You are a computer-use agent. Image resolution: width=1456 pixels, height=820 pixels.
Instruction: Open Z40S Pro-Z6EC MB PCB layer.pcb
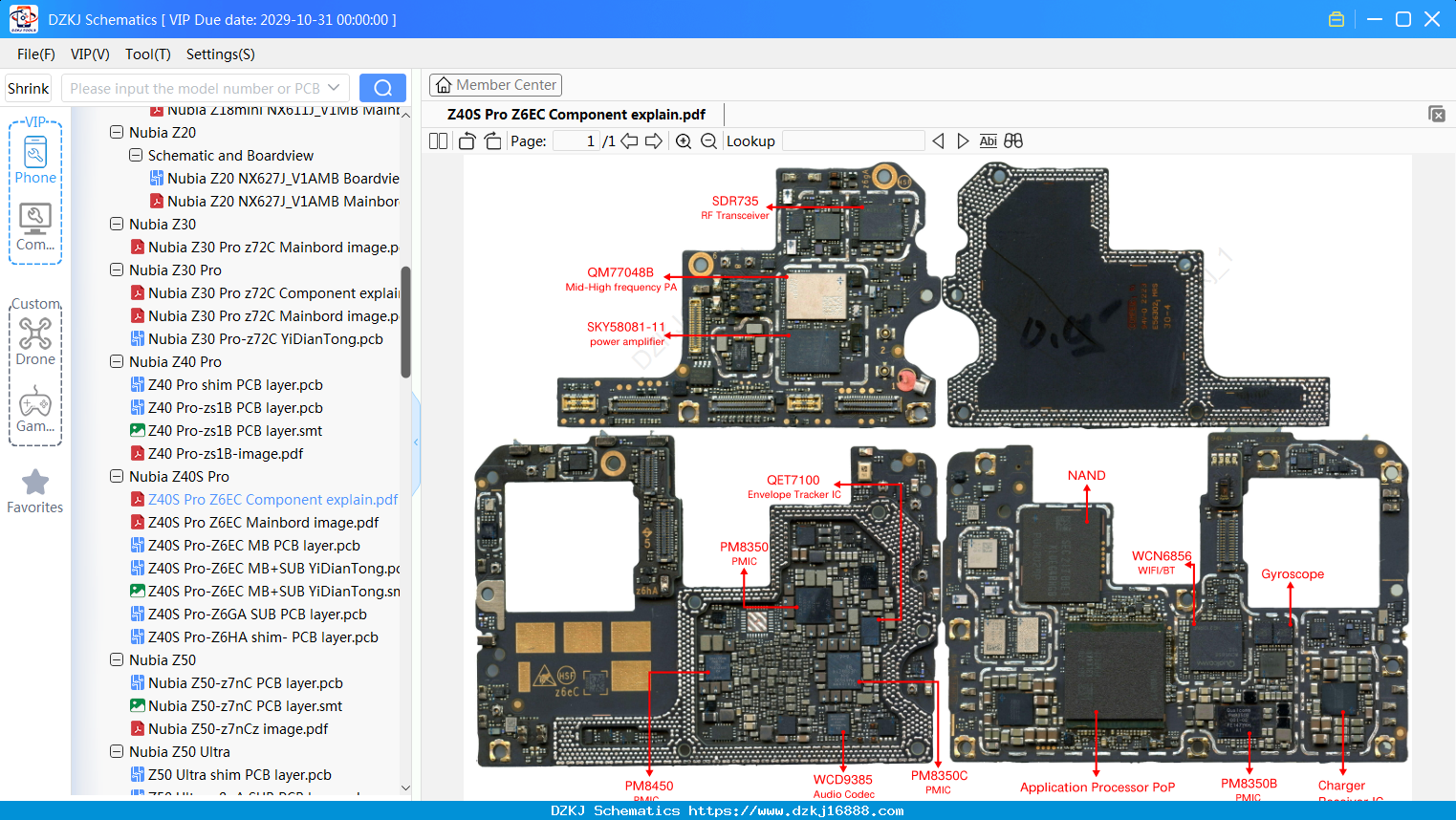245,546
